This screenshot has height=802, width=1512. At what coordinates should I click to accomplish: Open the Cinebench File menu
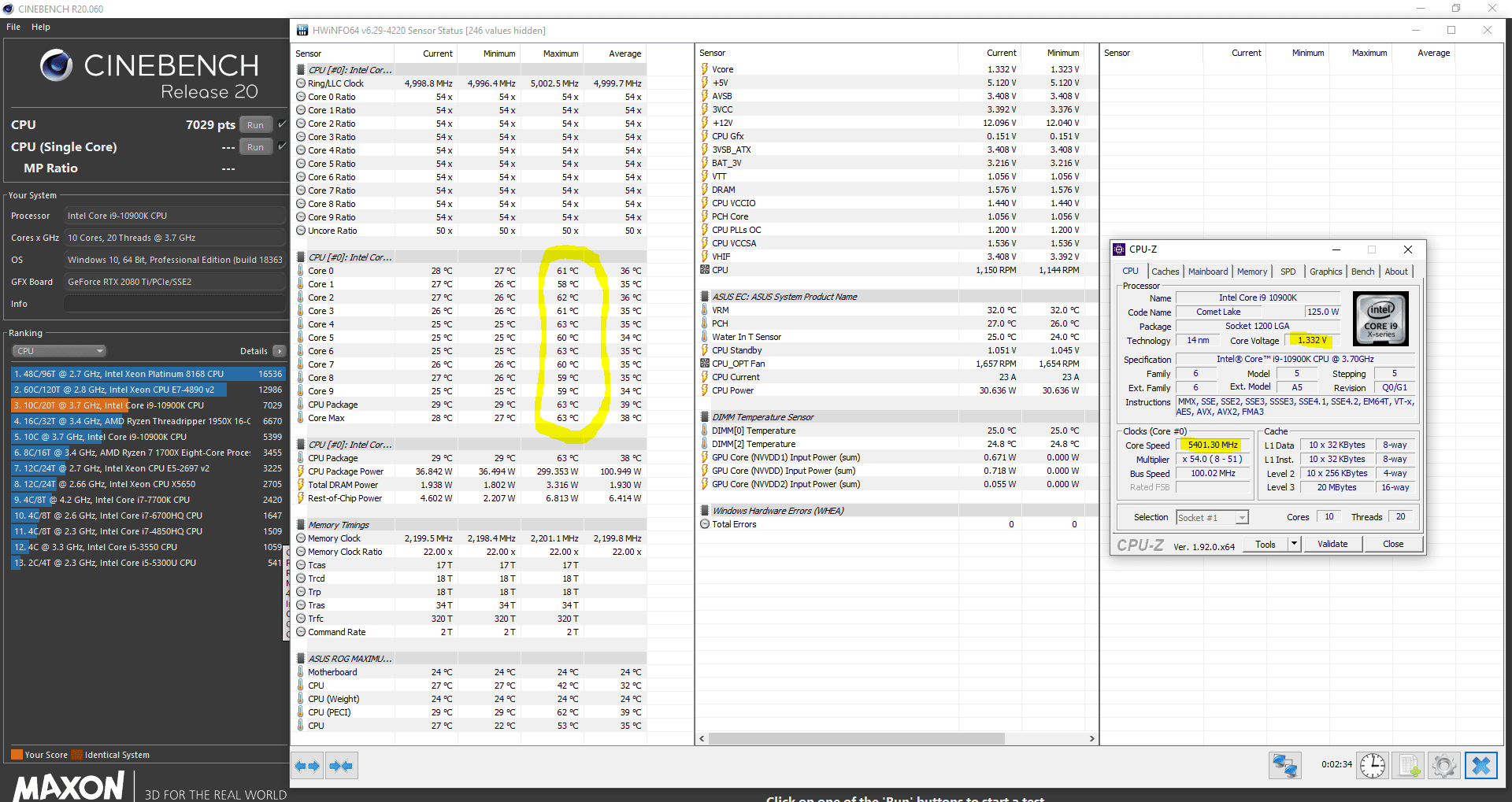(x=13, y=27)
